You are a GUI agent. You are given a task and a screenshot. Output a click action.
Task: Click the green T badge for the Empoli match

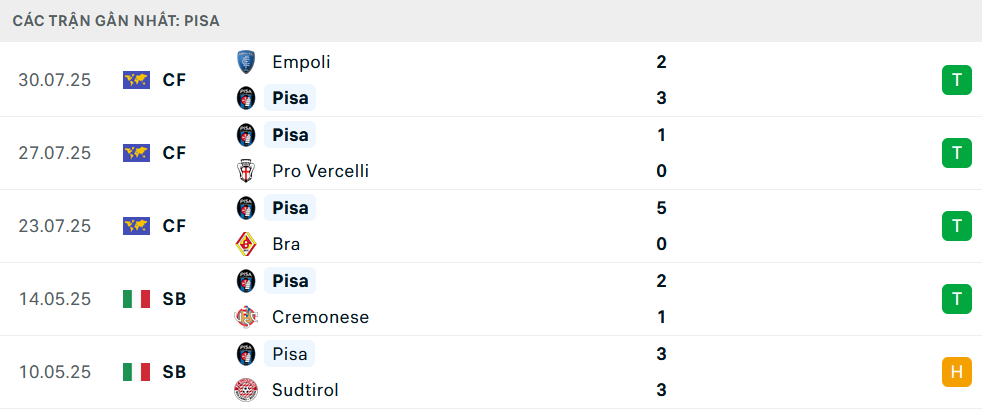[956, 80]
